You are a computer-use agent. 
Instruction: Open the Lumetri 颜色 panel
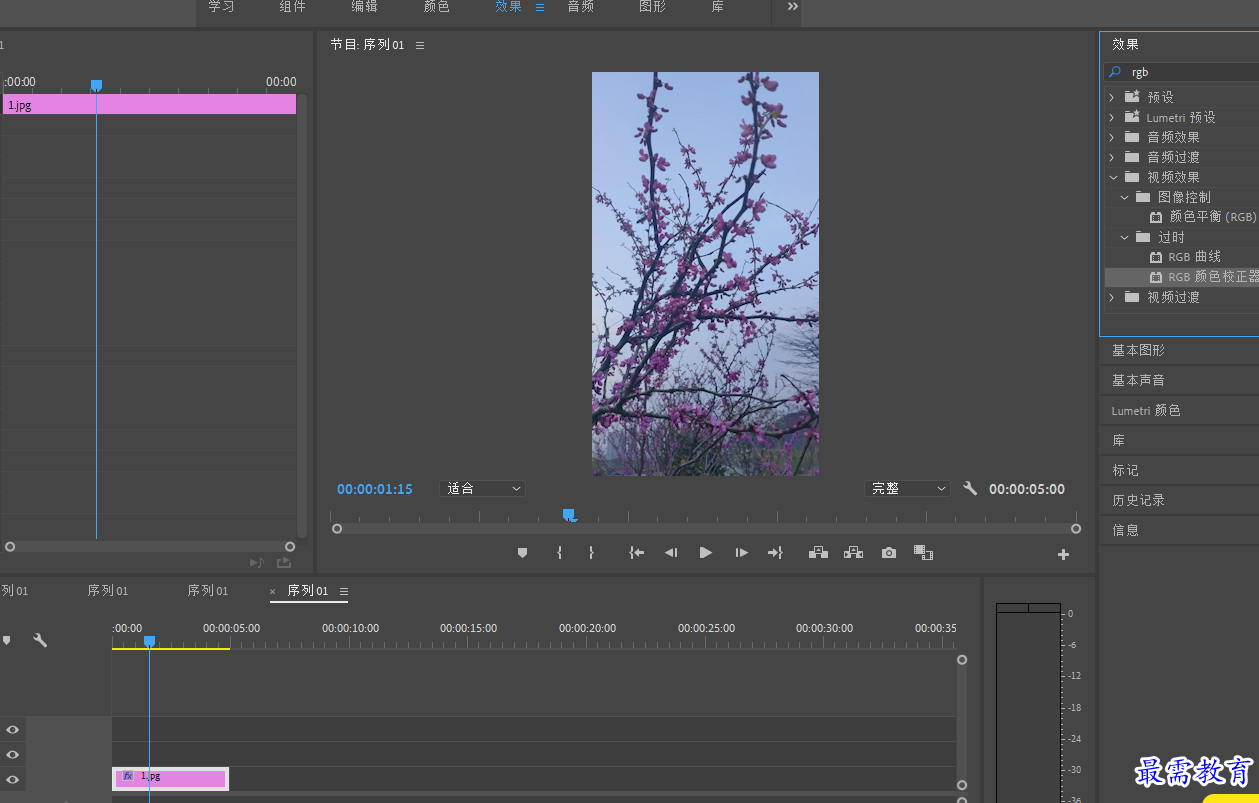pos(1146,411)
